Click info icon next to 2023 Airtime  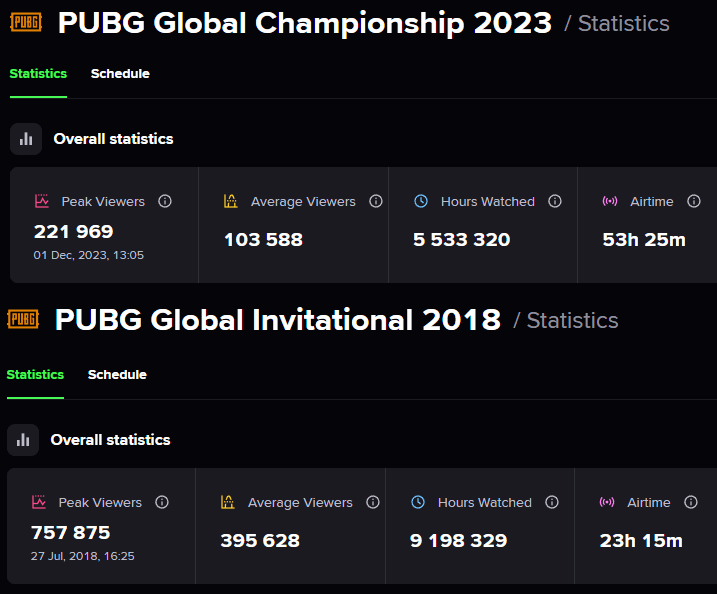coord(693,201)
